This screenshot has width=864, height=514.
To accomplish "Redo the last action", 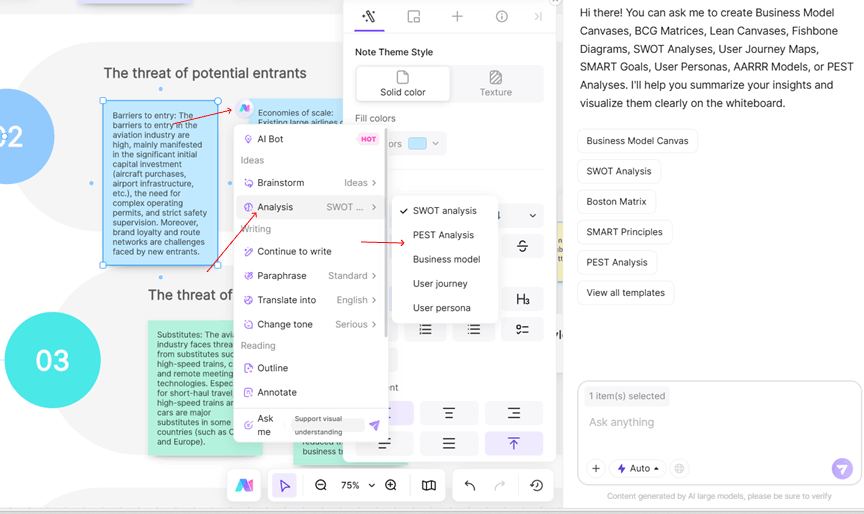I will coord(500,485).
